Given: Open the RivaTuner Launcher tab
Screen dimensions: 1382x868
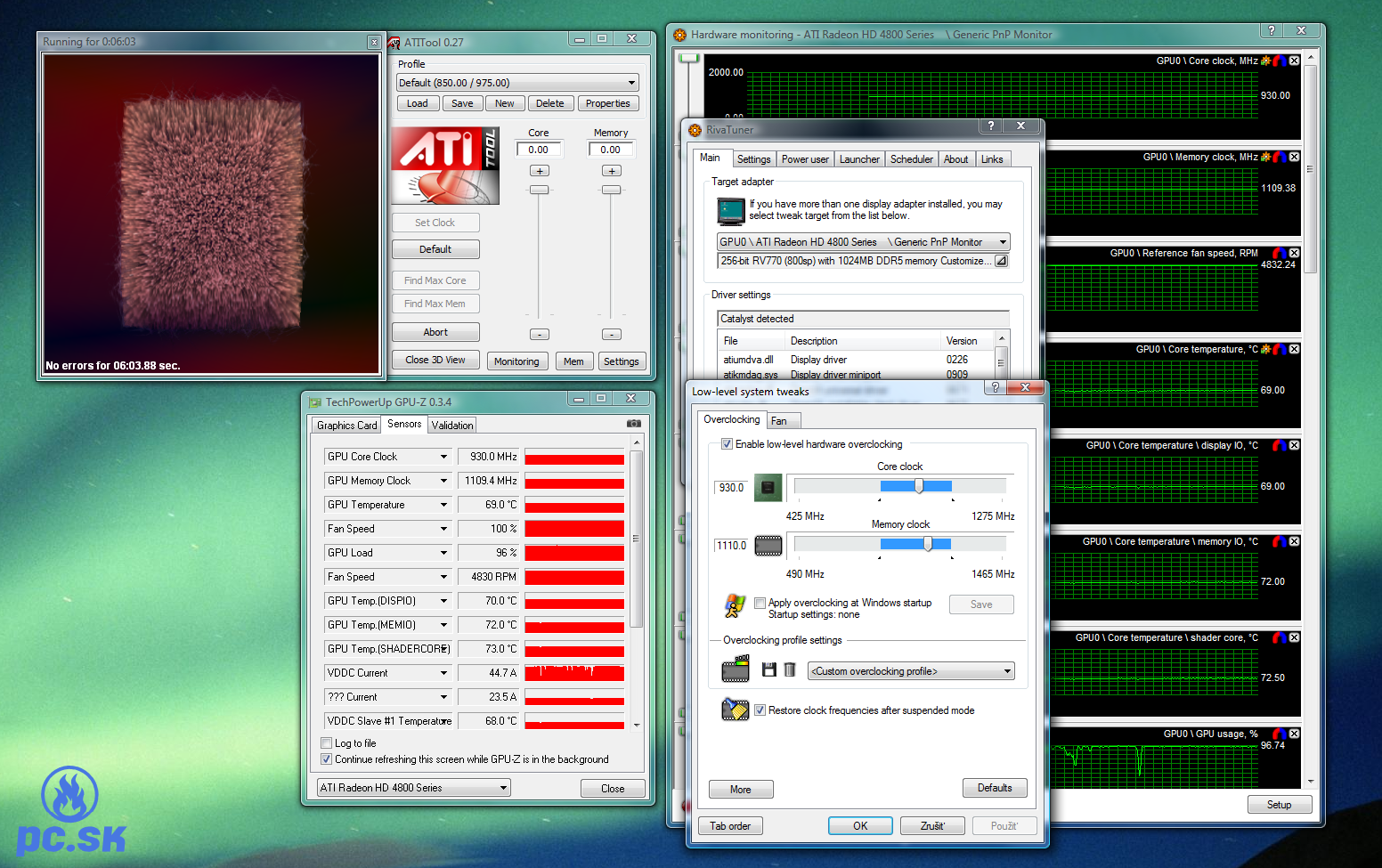Looking at the screenshot, I should 859,159.
